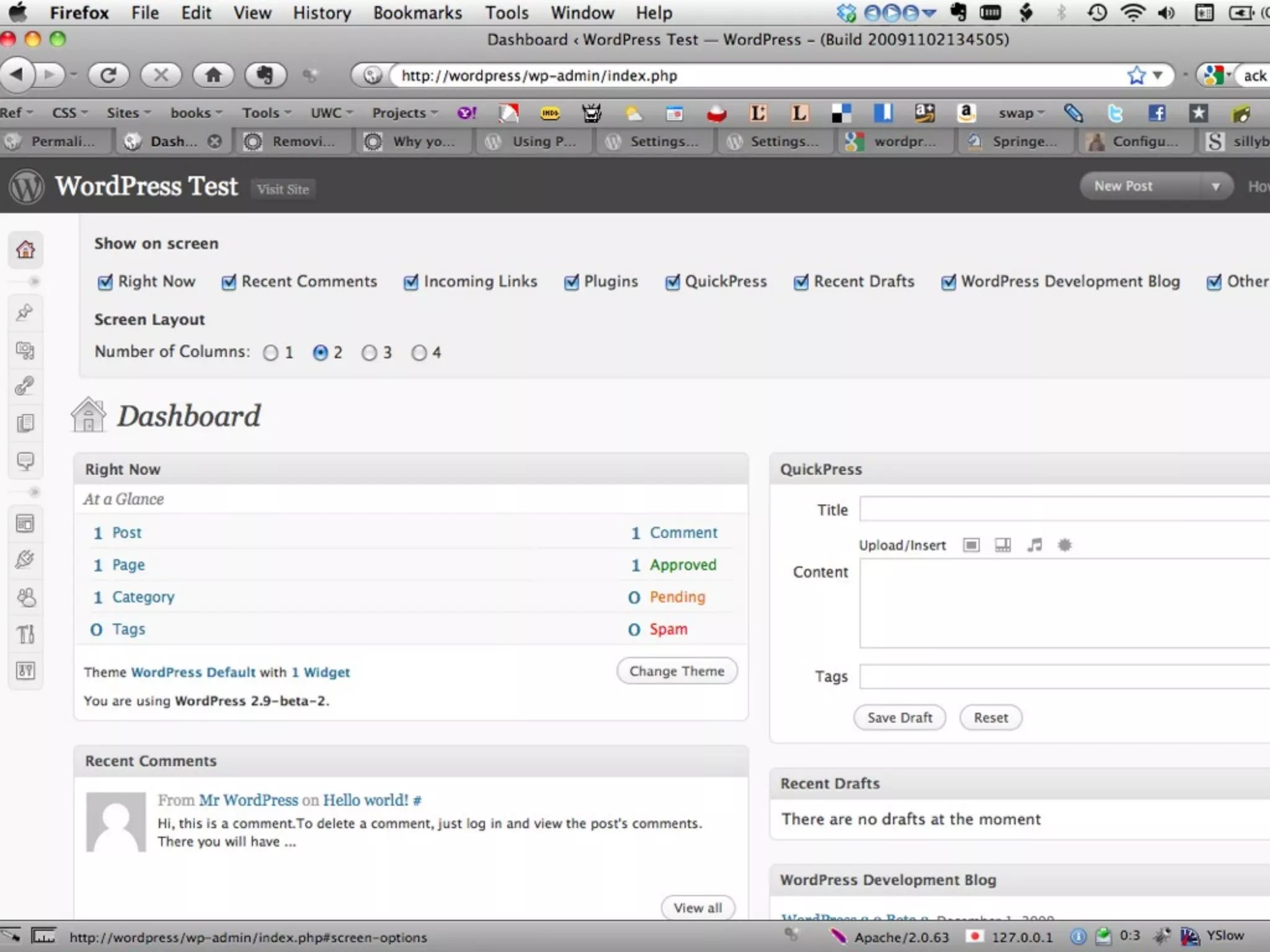Expand the New Post dropdown arrow
Image resolution: width=1270 pixels, height=952 pixels.
[1215, 187]
